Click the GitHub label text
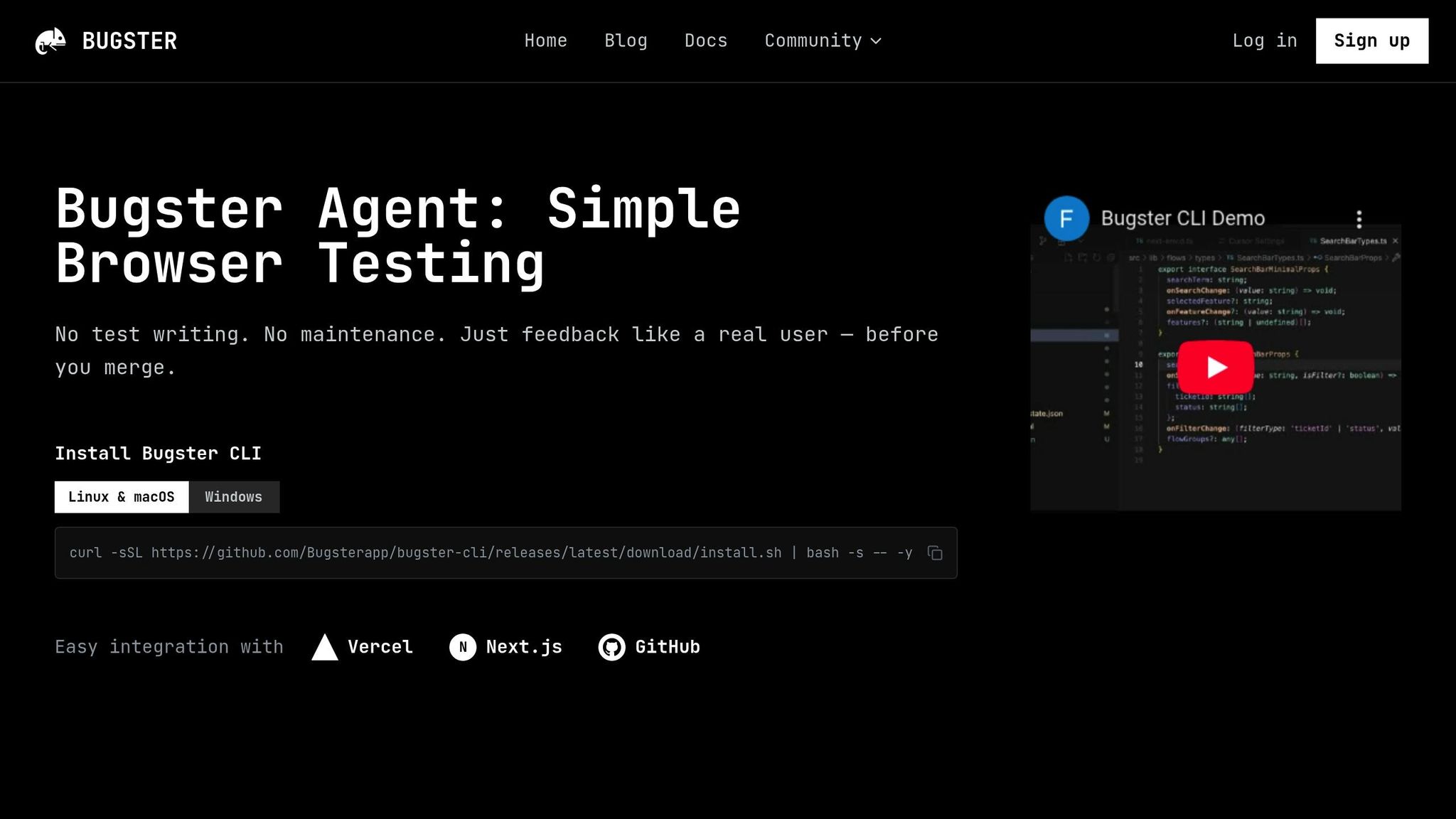Screen dimensions: 1456x819 (x=668, y=647)
